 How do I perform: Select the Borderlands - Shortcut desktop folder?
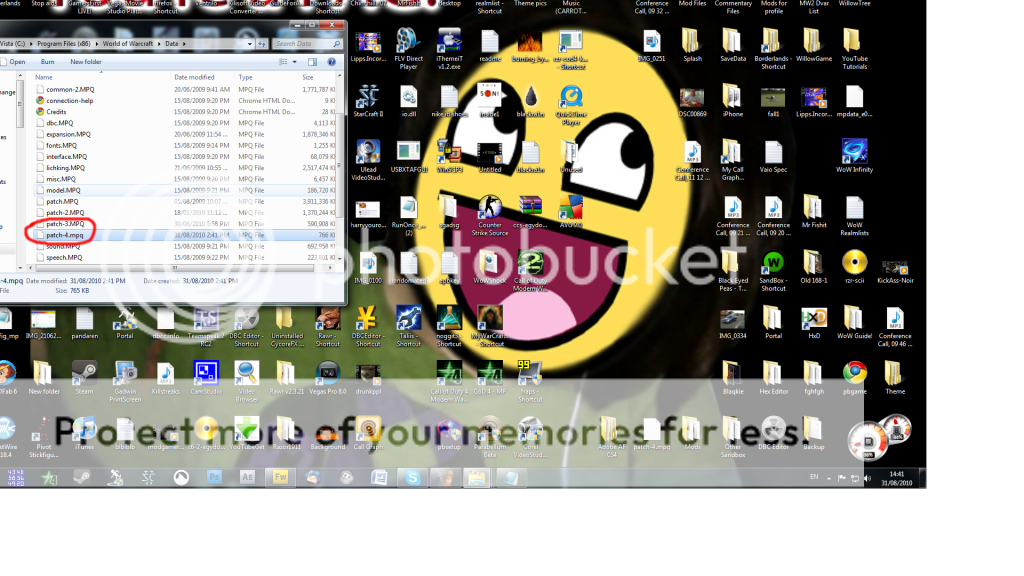tap(773, 49)
